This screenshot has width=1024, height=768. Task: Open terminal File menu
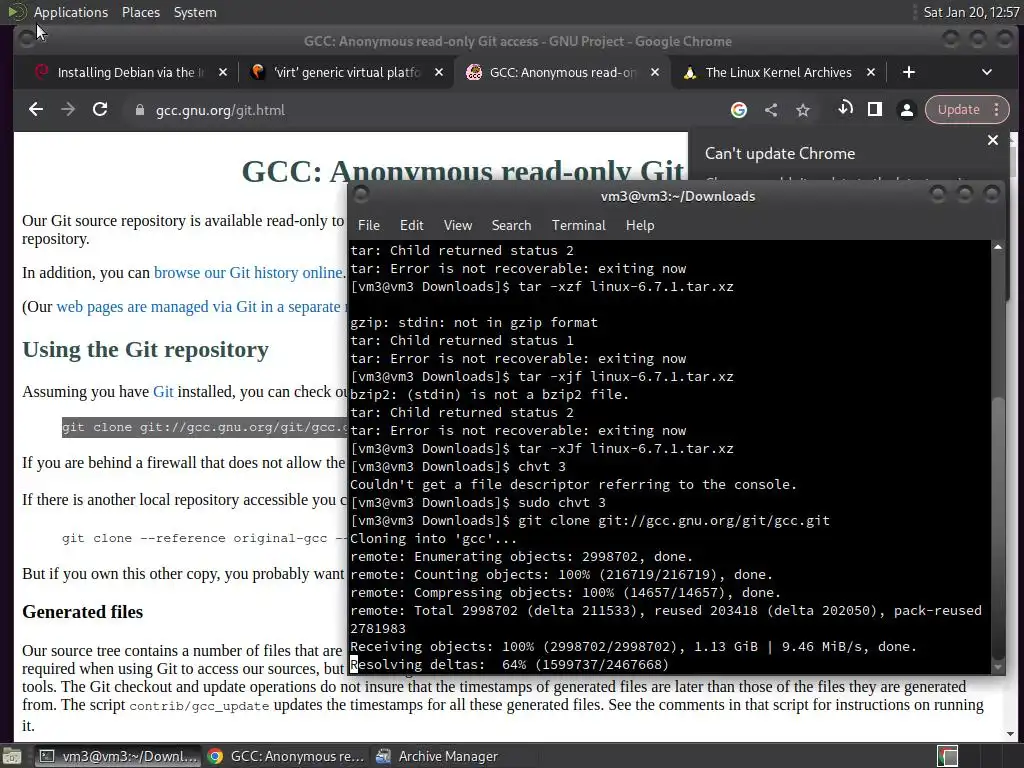coord(368,225)
